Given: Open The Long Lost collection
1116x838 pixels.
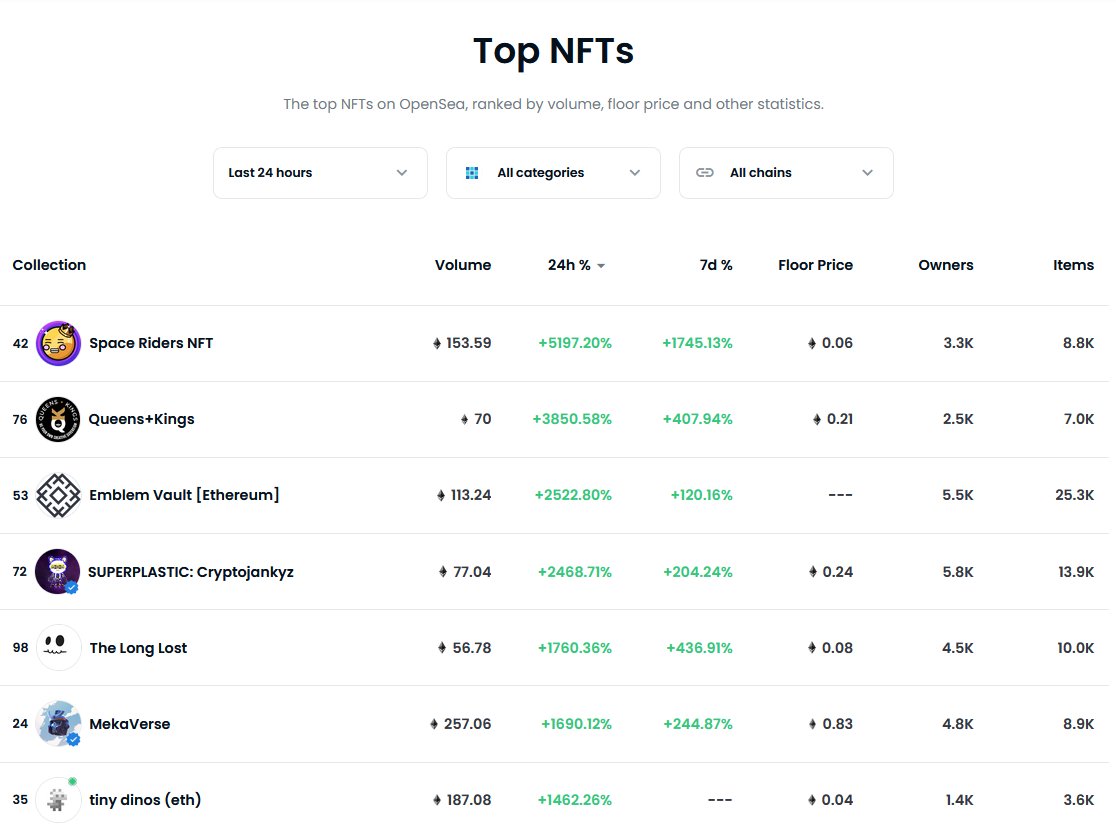Looking at the screenshot, I should pos(138,648).
